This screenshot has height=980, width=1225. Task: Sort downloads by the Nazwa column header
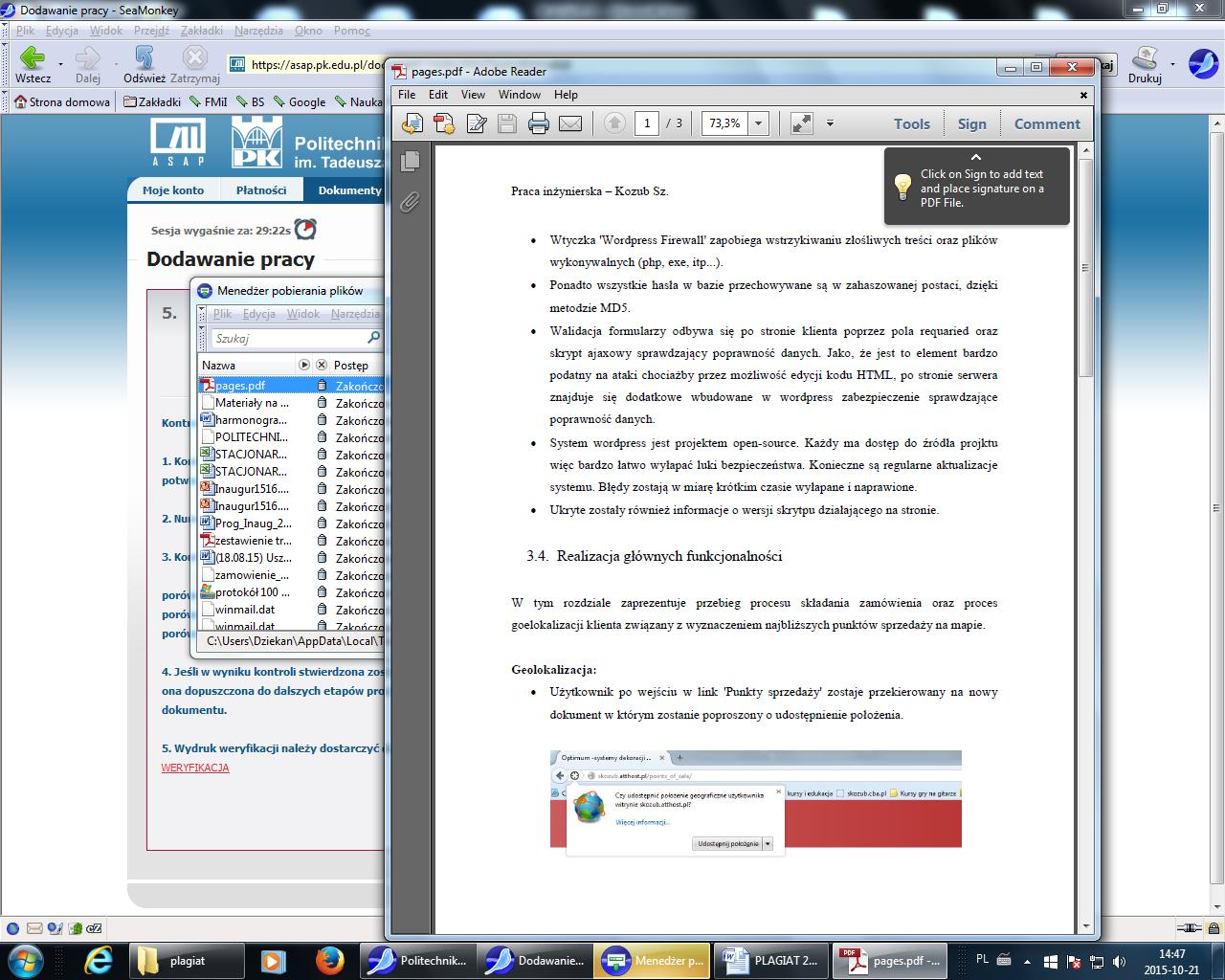(248, 365)
